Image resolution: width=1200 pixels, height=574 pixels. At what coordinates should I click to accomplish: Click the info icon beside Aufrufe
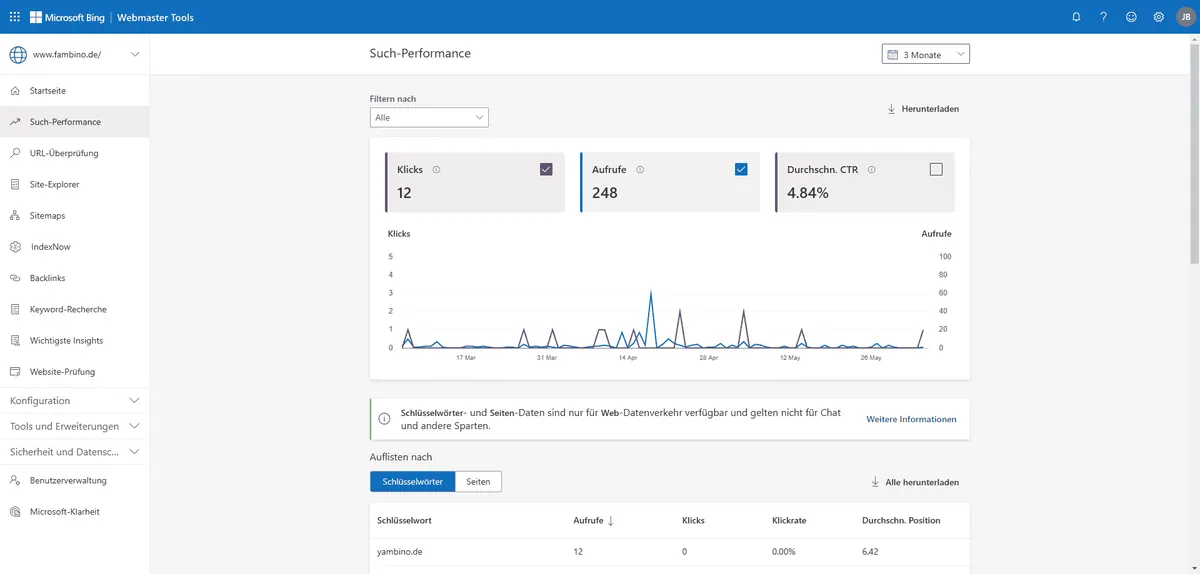[x=640, y=170]
